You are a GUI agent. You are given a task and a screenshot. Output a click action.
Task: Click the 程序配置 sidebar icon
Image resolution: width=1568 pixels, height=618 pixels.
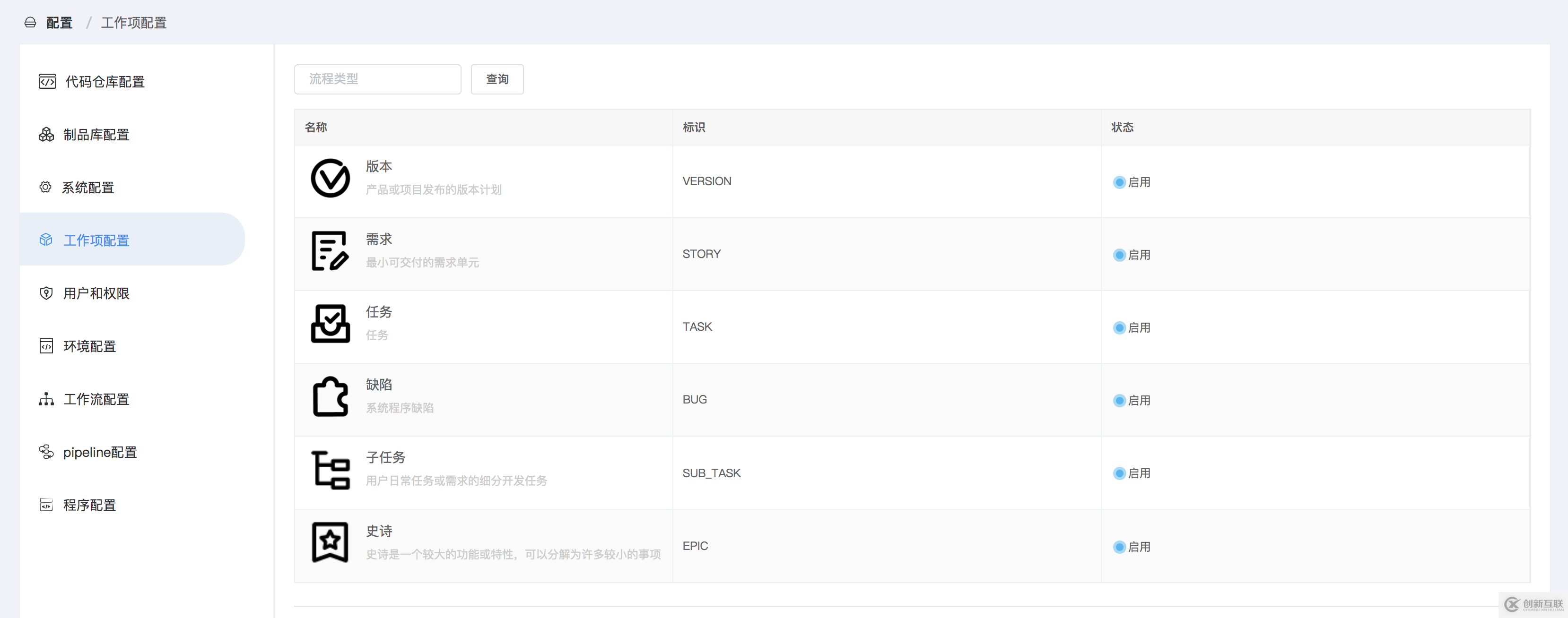pos(46,505)
